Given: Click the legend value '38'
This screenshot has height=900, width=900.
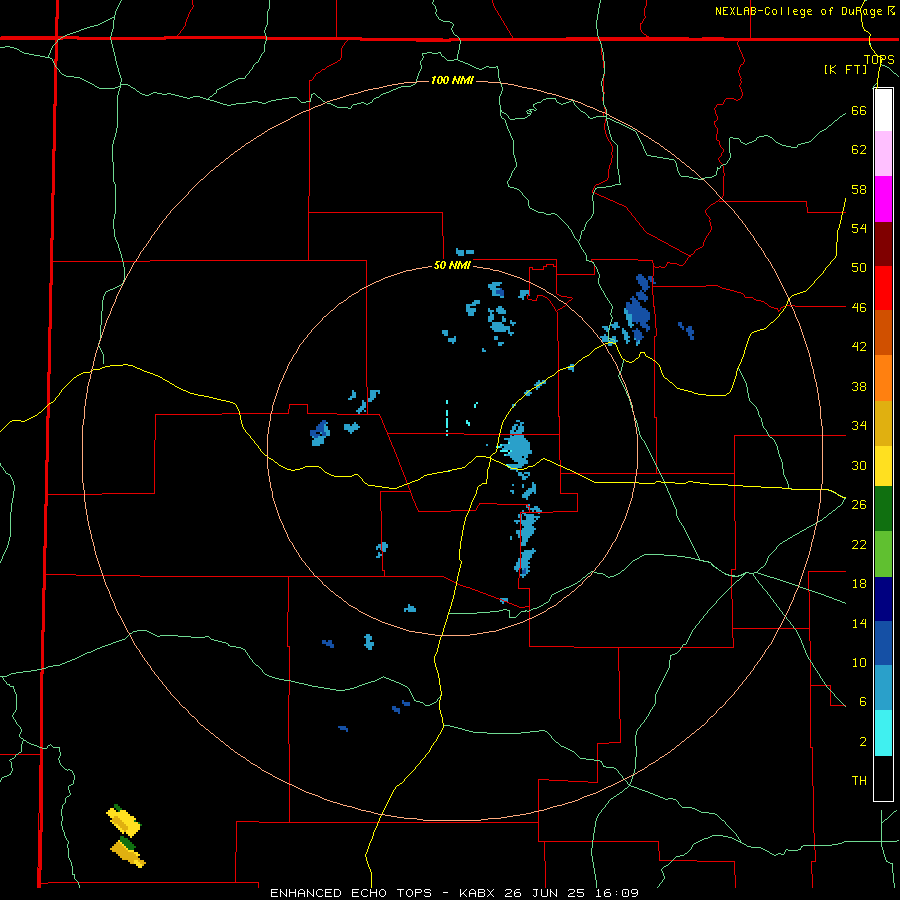Looking at the screenshot, I should [859, 387].
